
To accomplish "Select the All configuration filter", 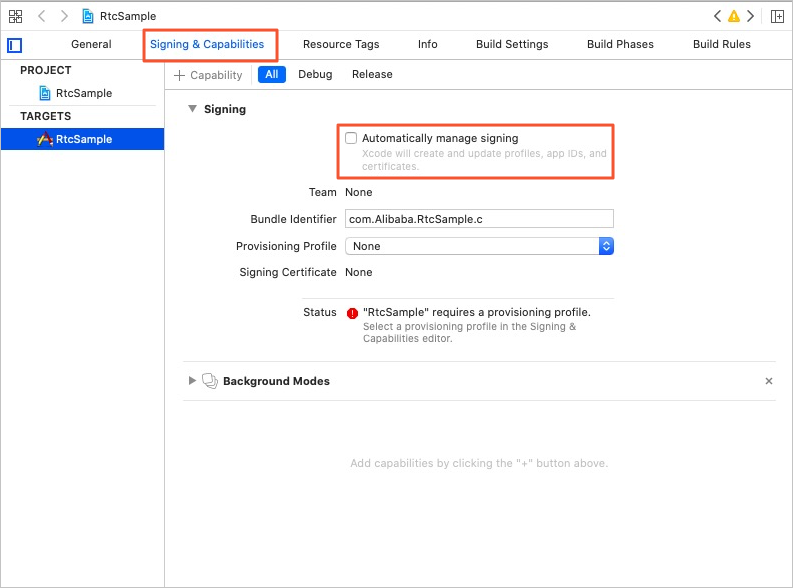I will tap(272, 74).
